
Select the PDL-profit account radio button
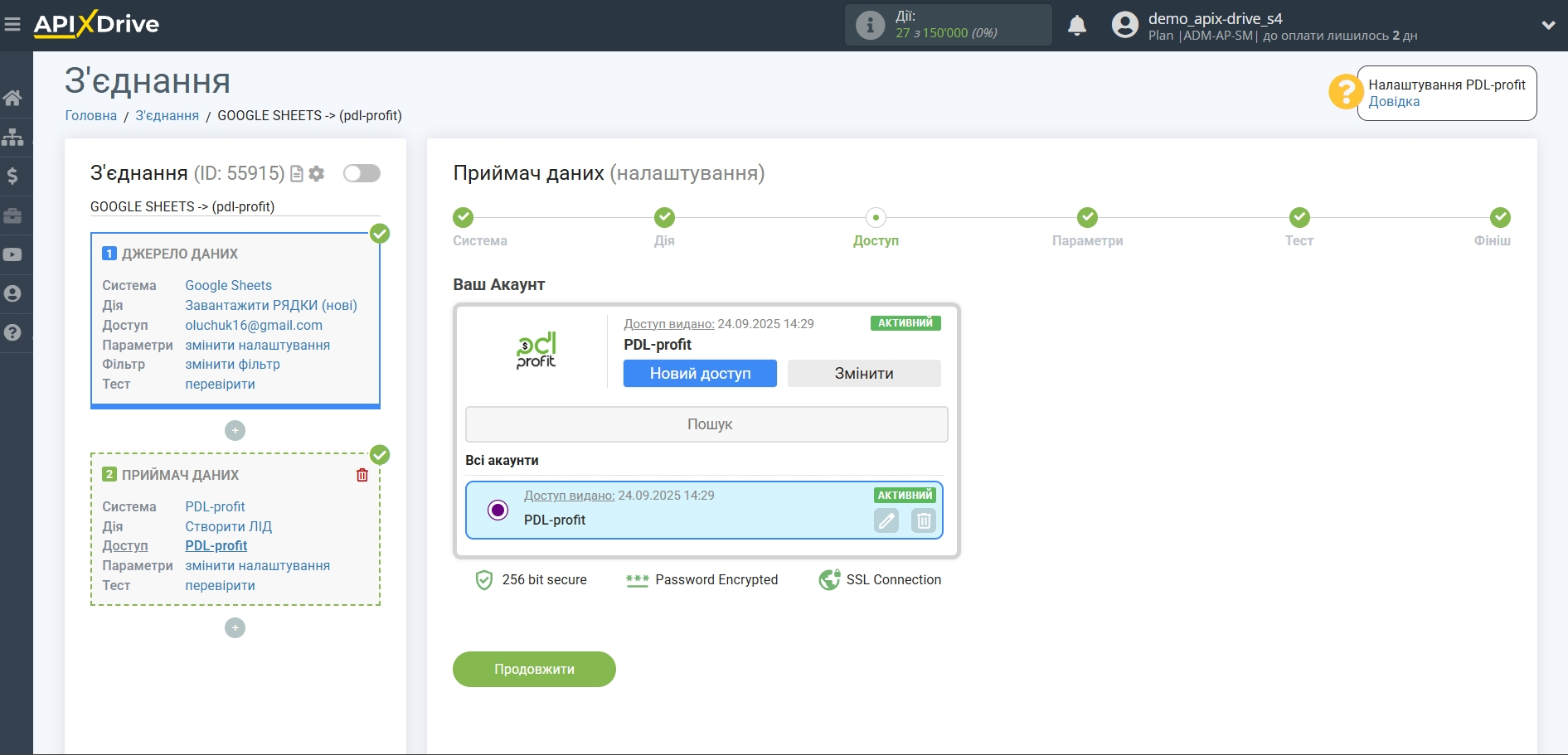498,510
